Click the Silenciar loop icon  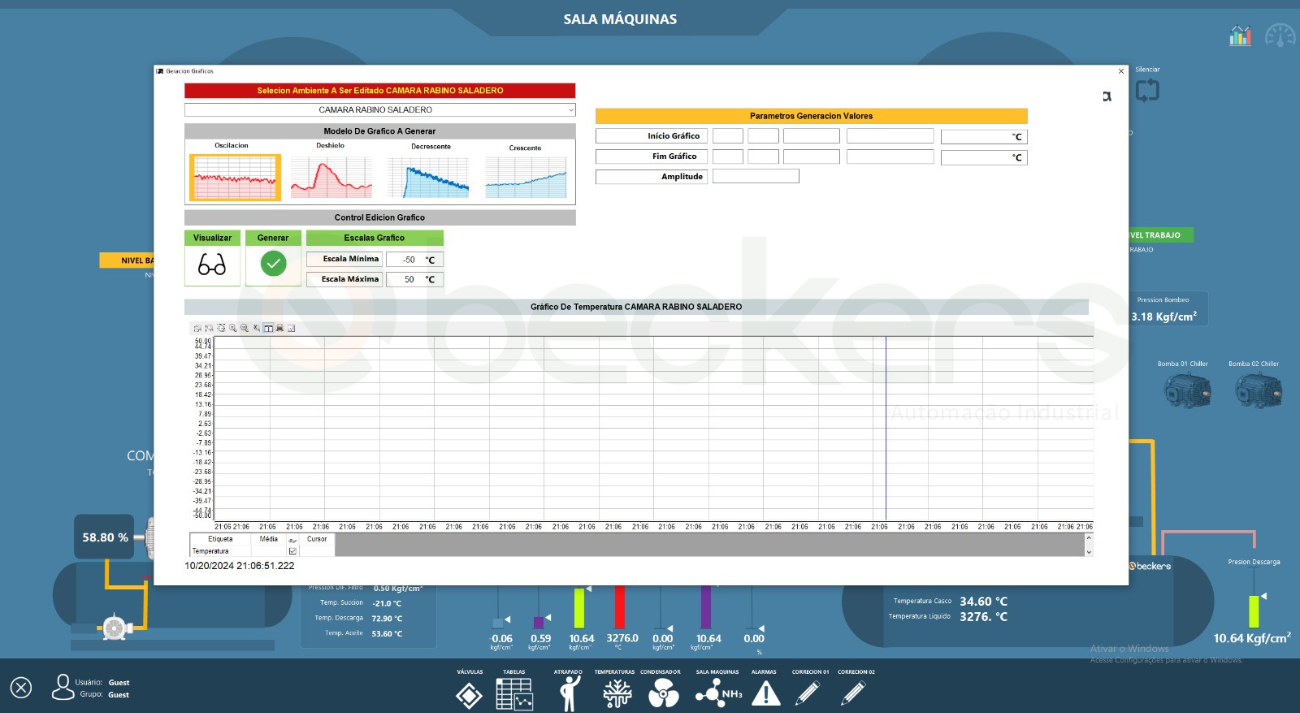point(1147,91)
